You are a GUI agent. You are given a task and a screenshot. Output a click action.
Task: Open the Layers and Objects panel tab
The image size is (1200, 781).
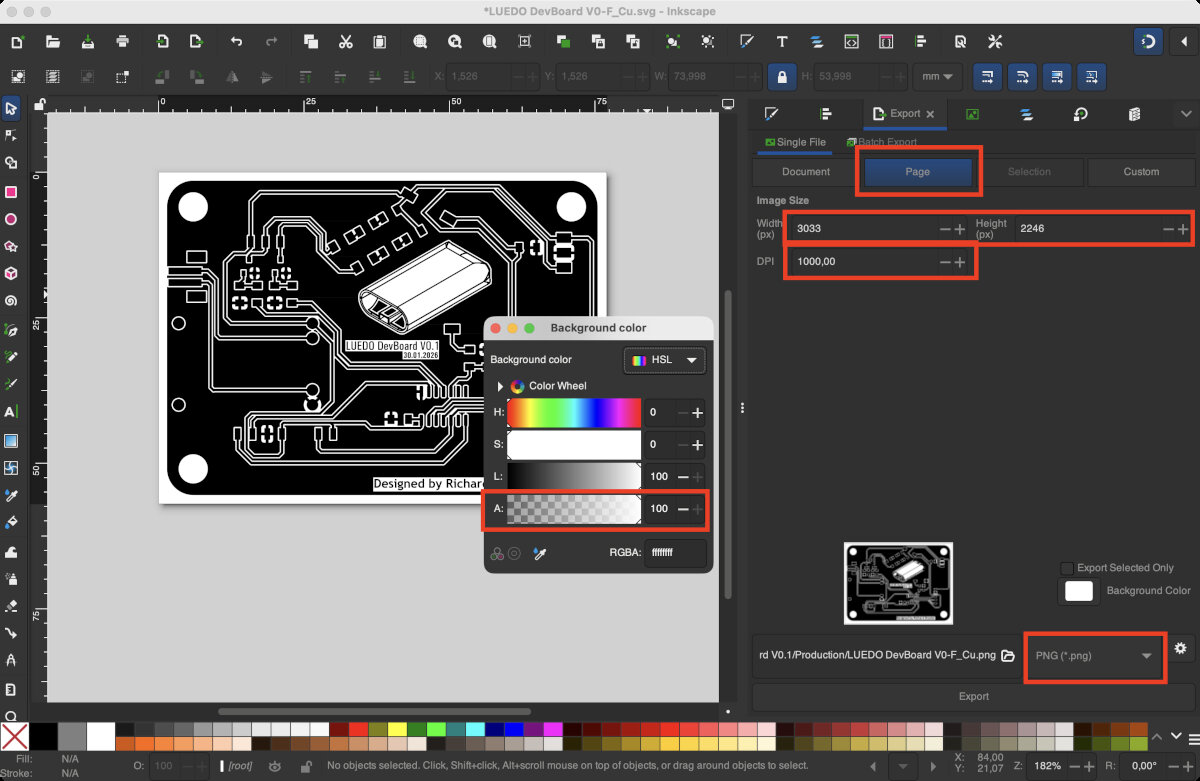(x=1026, y=114)
